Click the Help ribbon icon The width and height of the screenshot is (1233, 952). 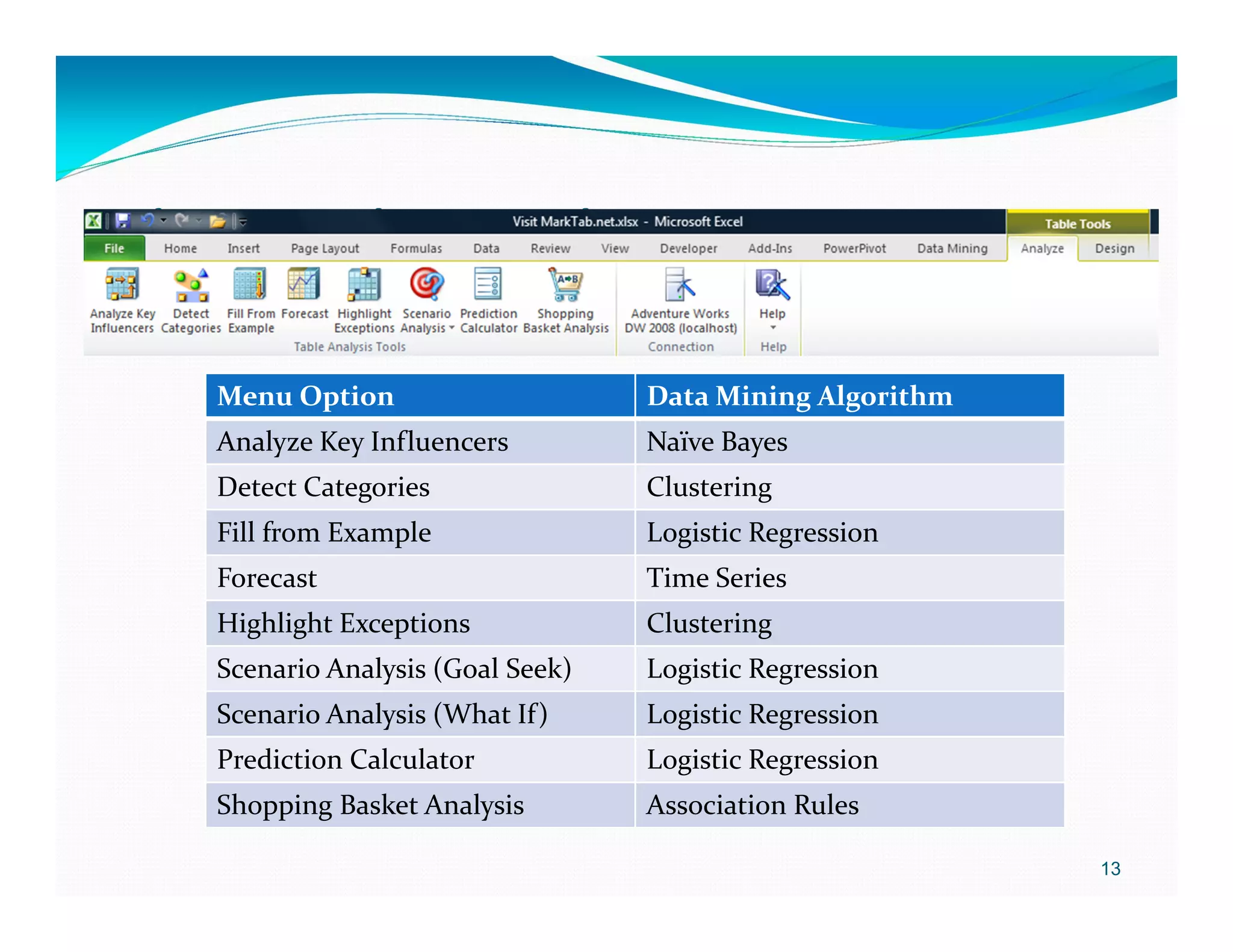pos(772,285)
